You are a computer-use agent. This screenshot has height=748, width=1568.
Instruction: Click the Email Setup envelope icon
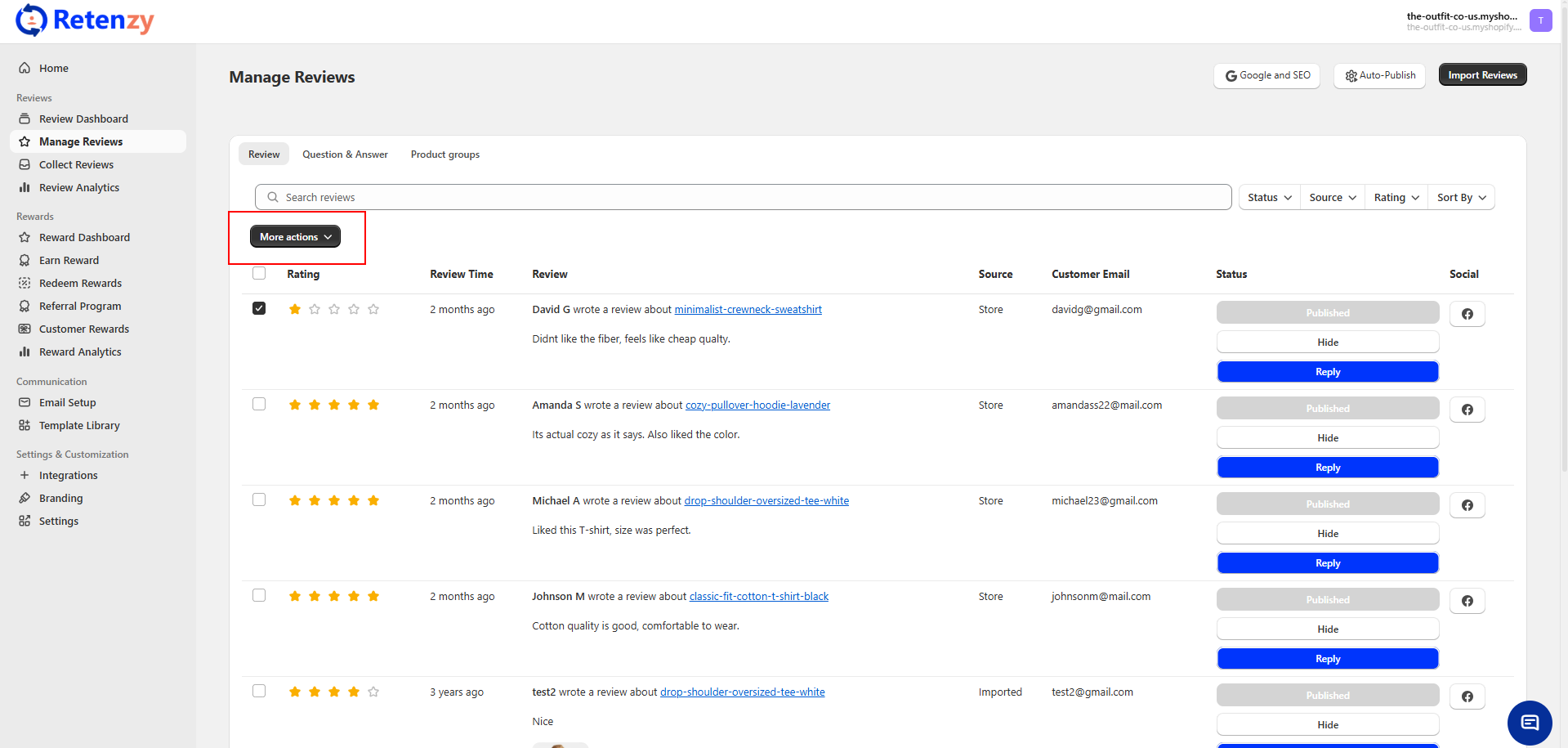coord(25,402)
